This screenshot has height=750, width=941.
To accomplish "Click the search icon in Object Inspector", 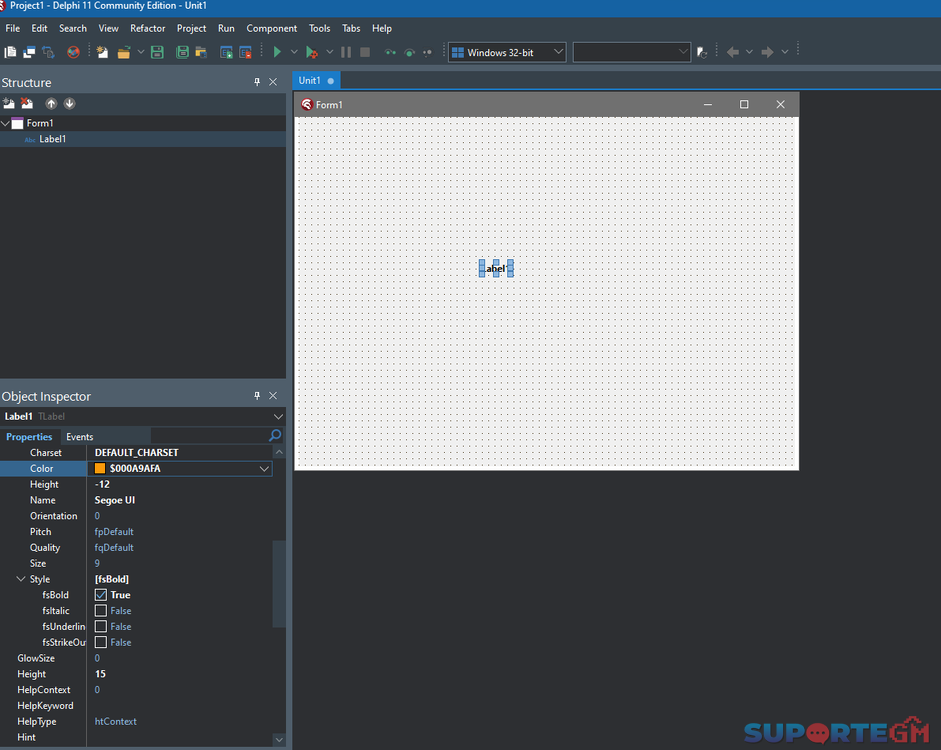I will 275,436.
